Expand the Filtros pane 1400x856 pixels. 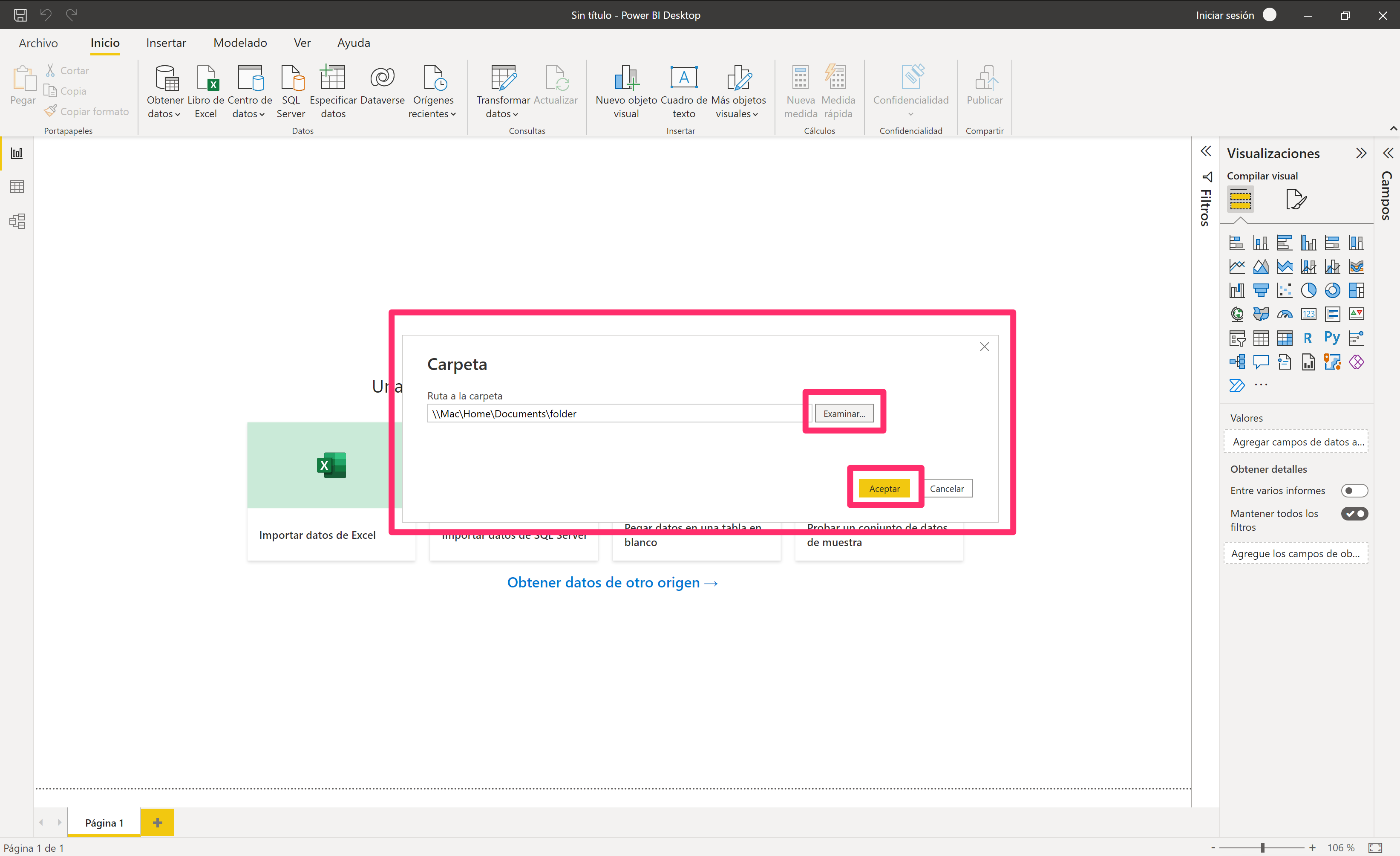tap(1206, 151)
